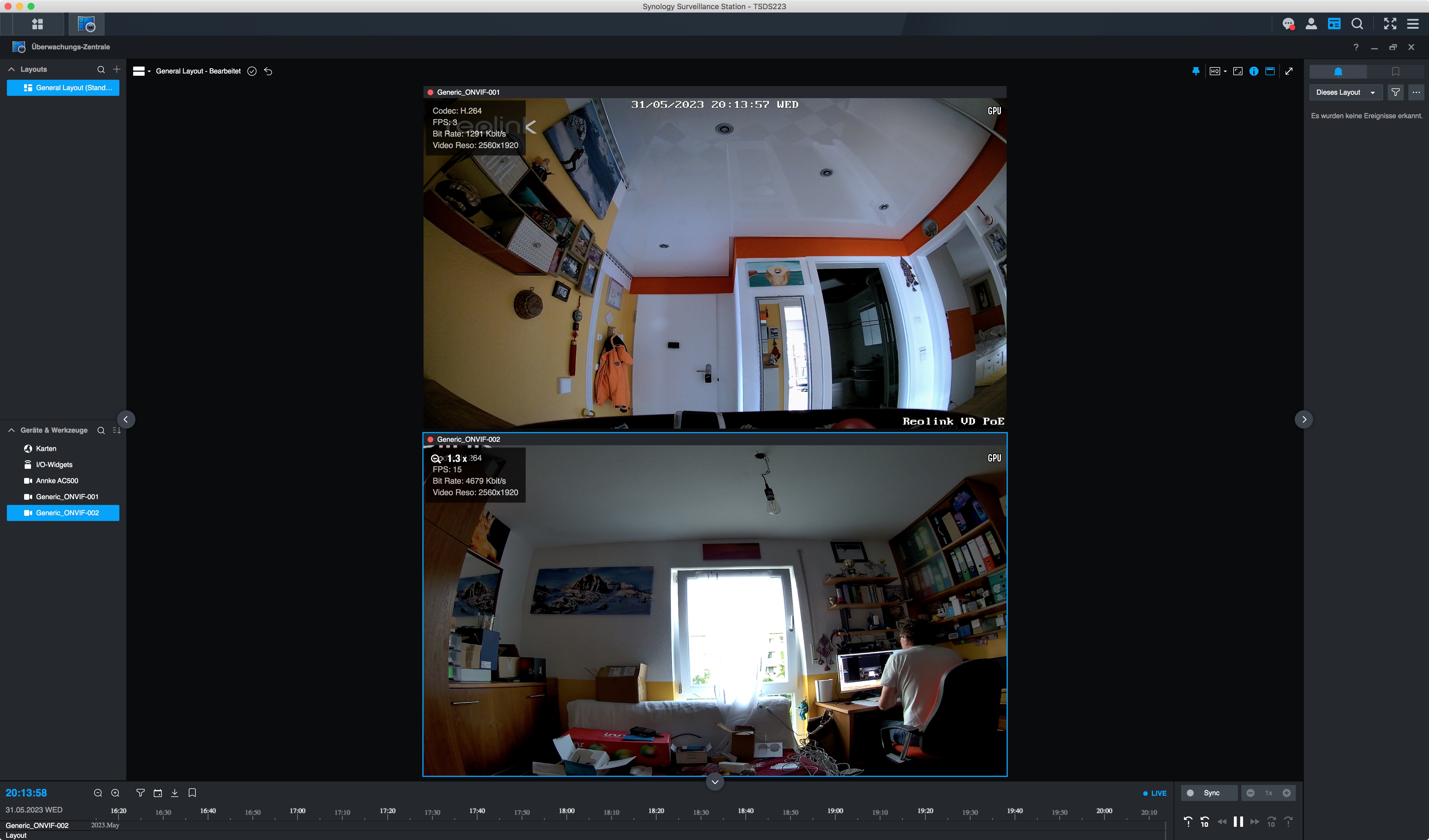This screenshot has width=1429, height=840.
Task: Switch to the bookmarks tab
Action: point(1395,71)
